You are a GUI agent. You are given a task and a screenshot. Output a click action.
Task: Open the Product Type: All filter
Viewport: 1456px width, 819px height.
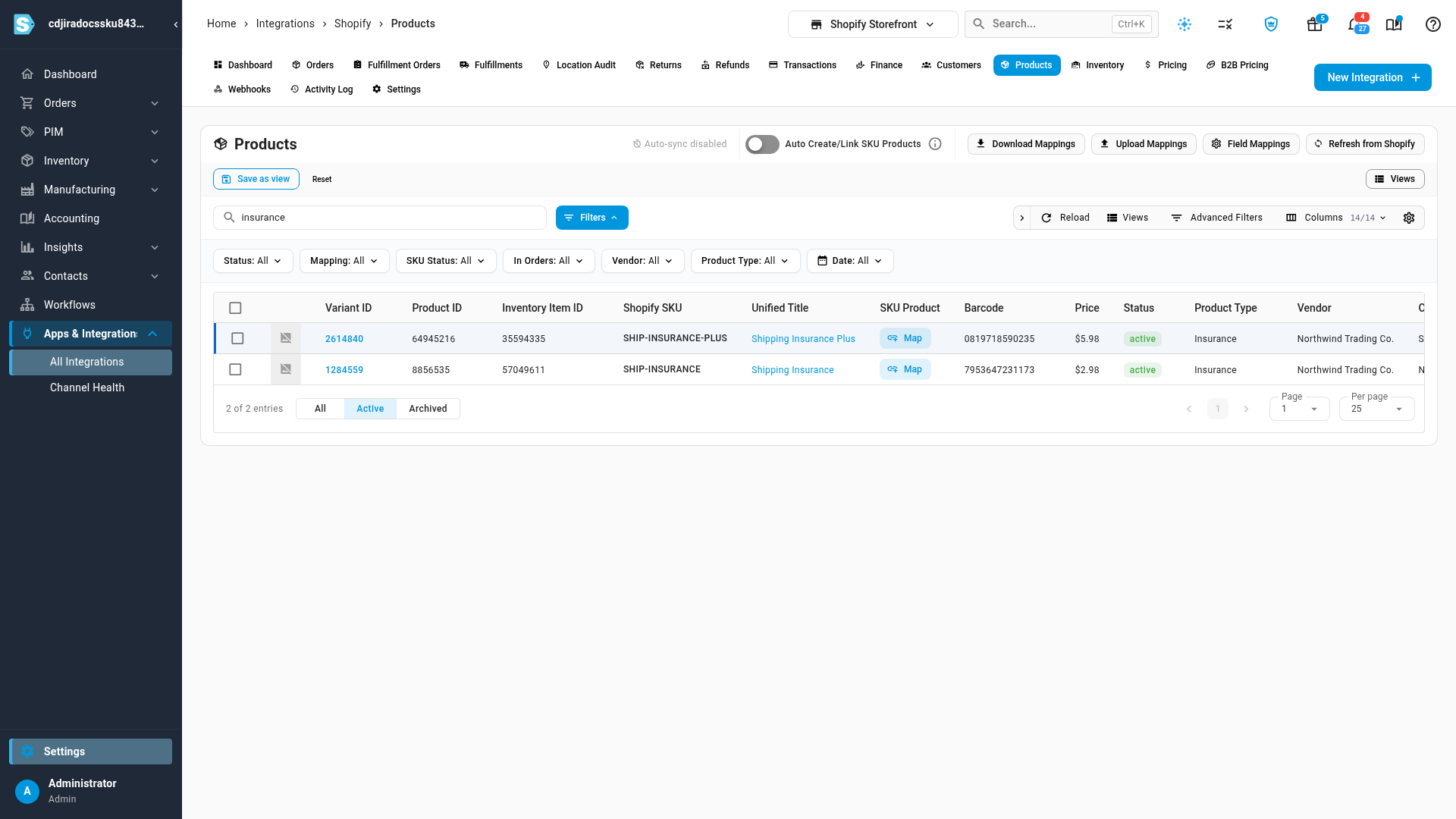click(x=745, y=261)
